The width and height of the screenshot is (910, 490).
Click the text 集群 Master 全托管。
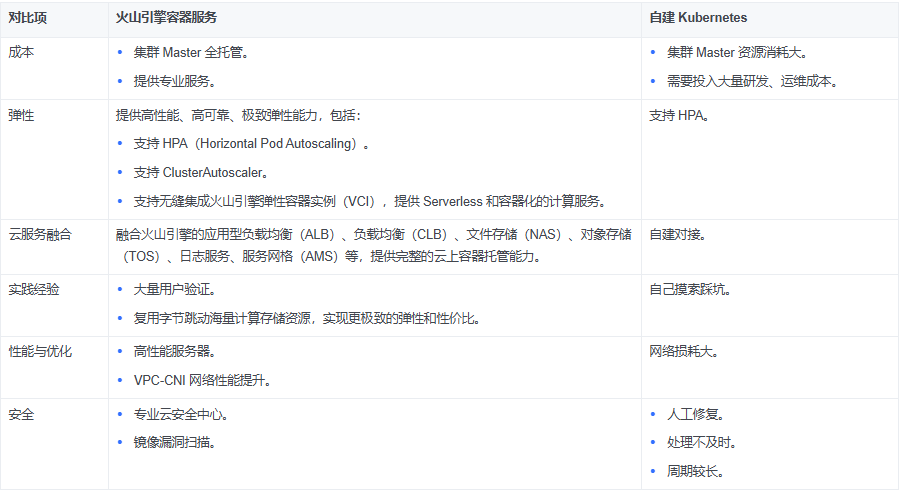click(x=191, y=53)
